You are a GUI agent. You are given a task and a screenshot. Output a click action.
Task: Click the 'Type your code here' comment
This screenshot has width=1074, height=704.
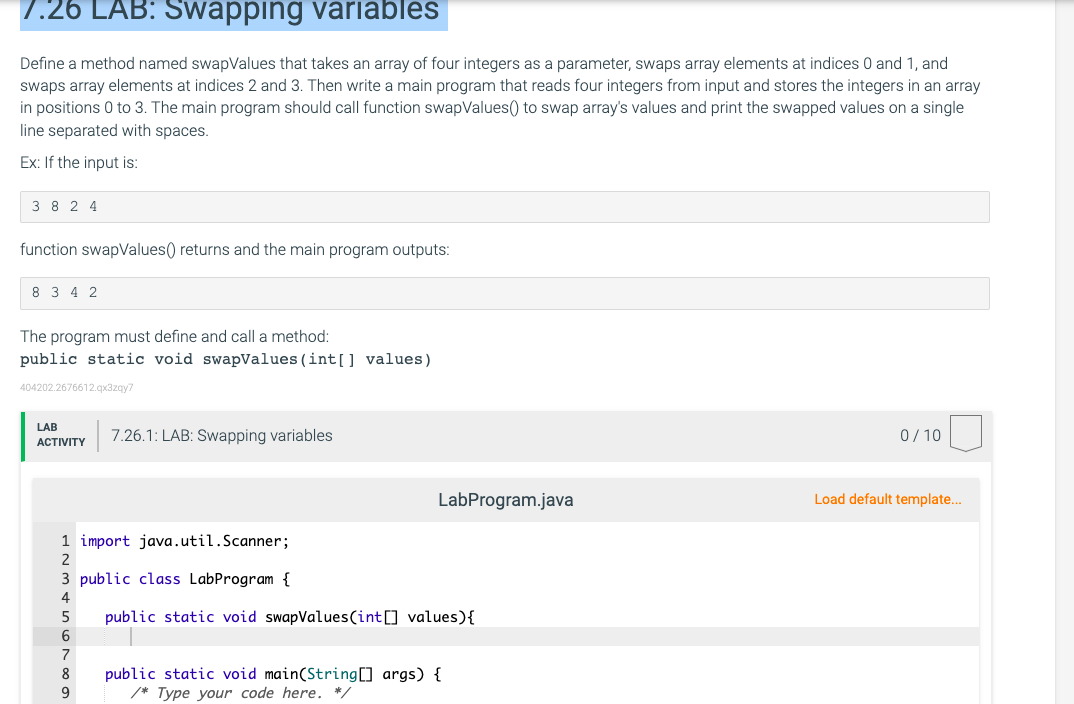240,693
